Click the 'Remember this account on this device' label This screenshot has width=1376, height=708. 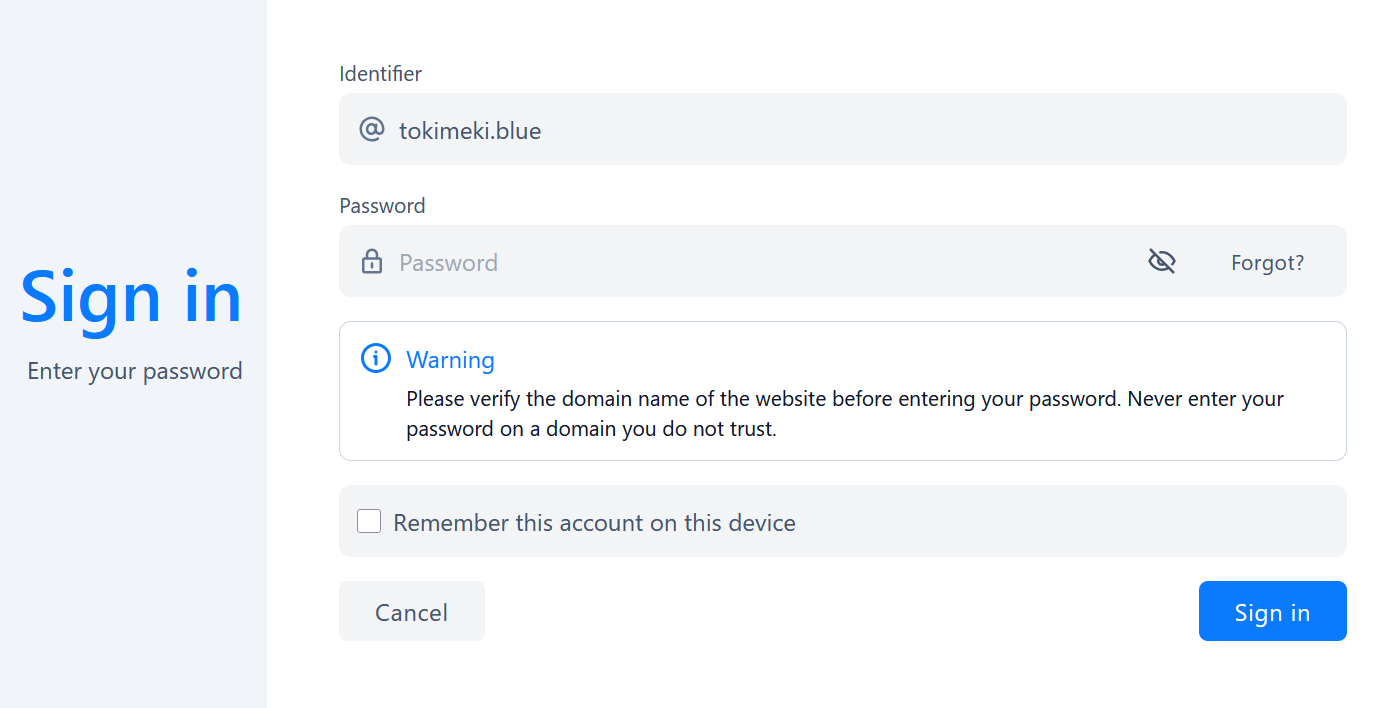(594, 523)
